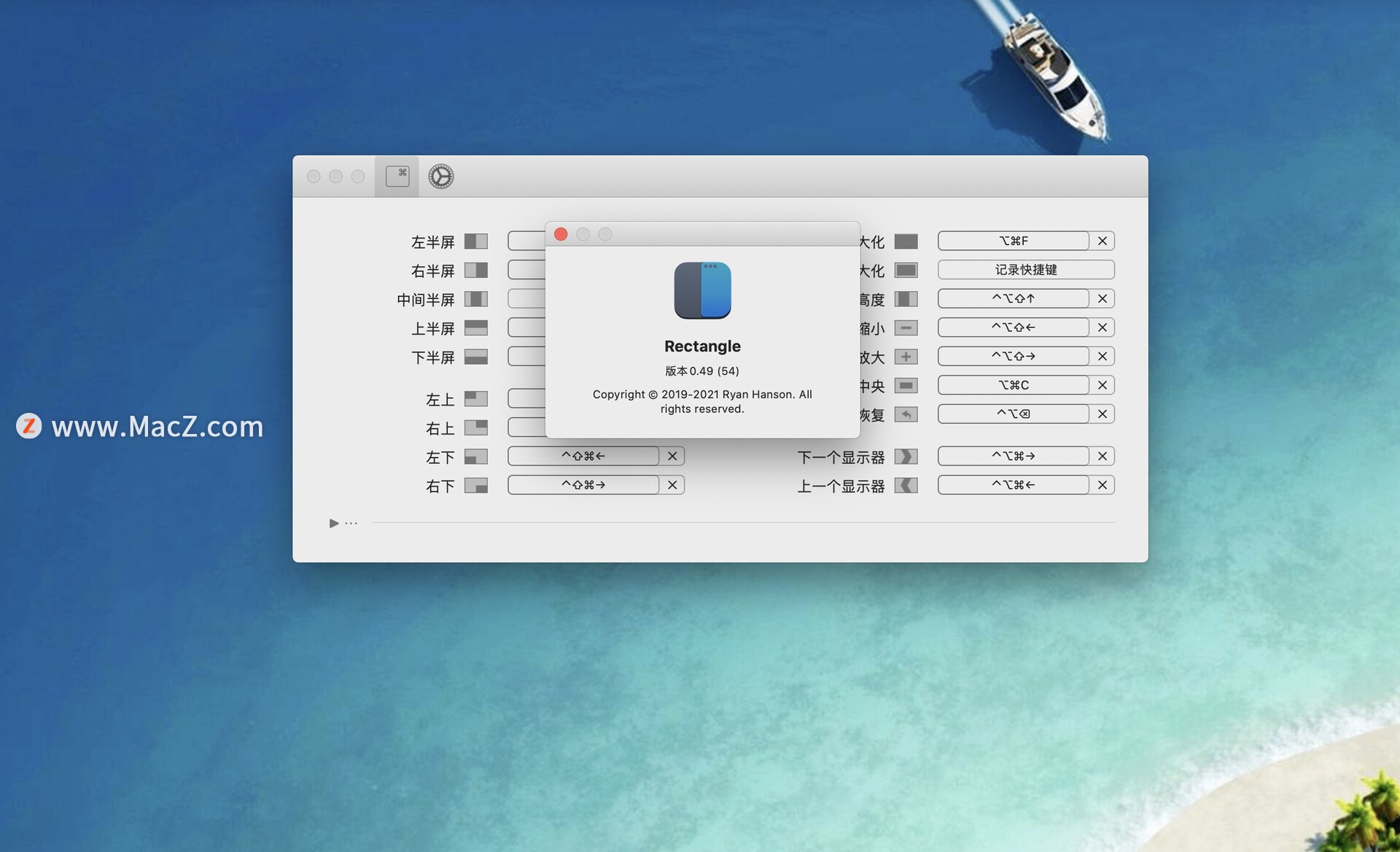Click the make smaller minus icon
The image size is (1400, 852).
pyautogui.click(x=906, y=328)
